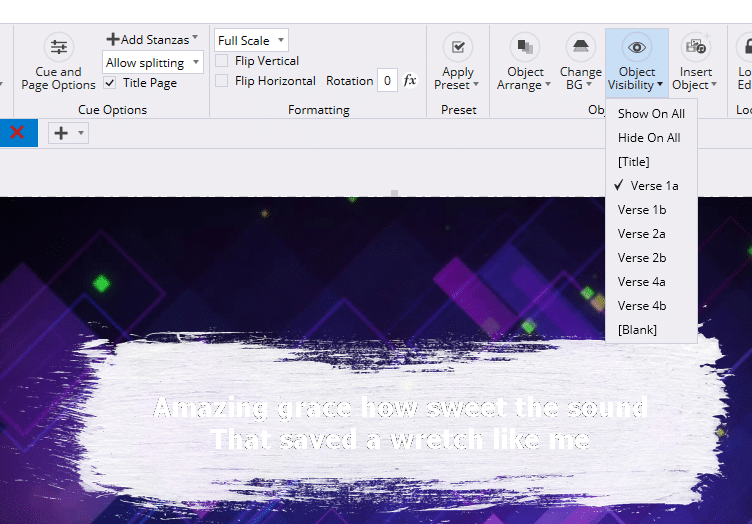Click the plus add button

click(x=61, y=133)
